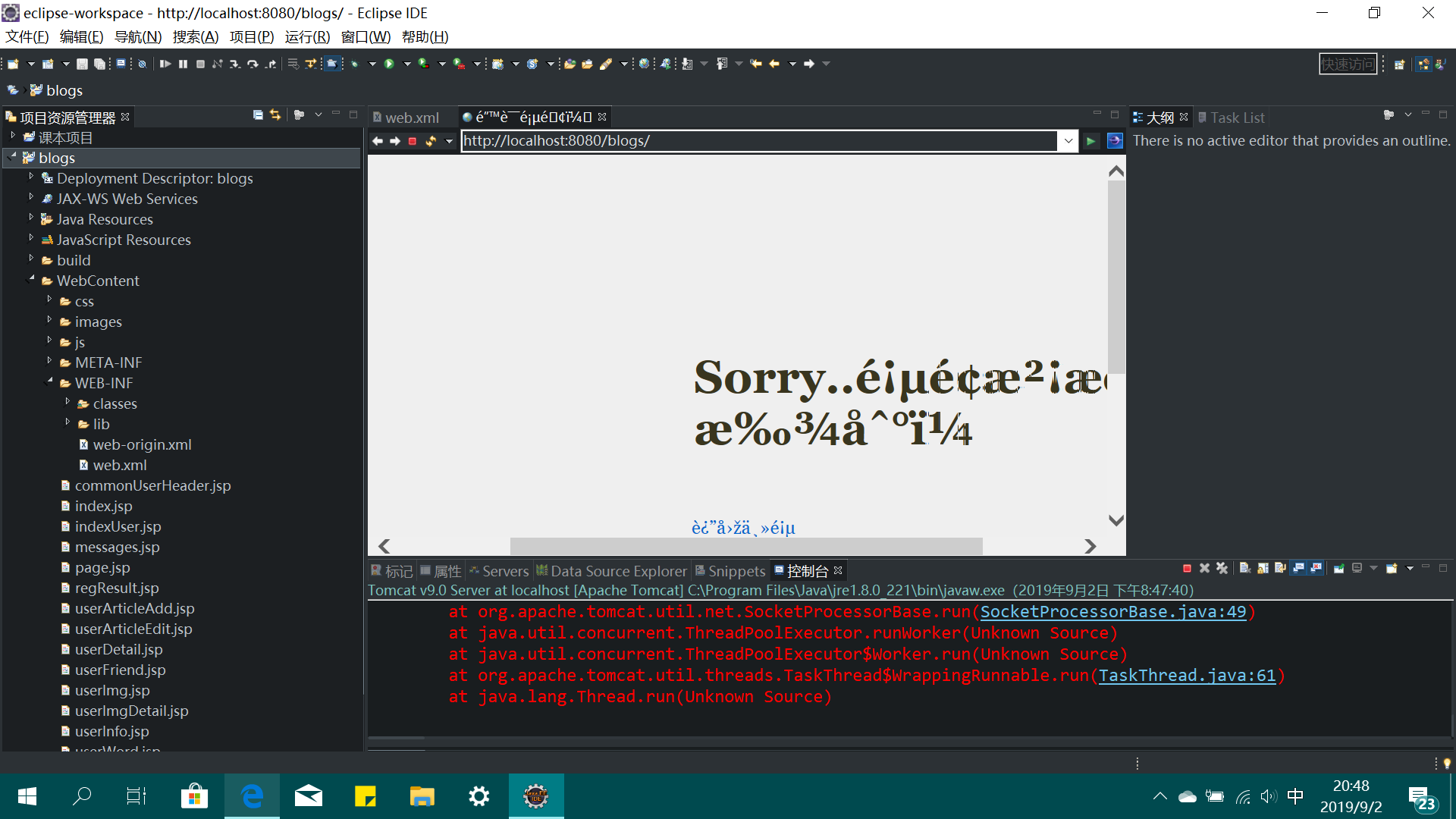Click the blue link in browser page
The image size is (1456, 819).
point(743,528)
